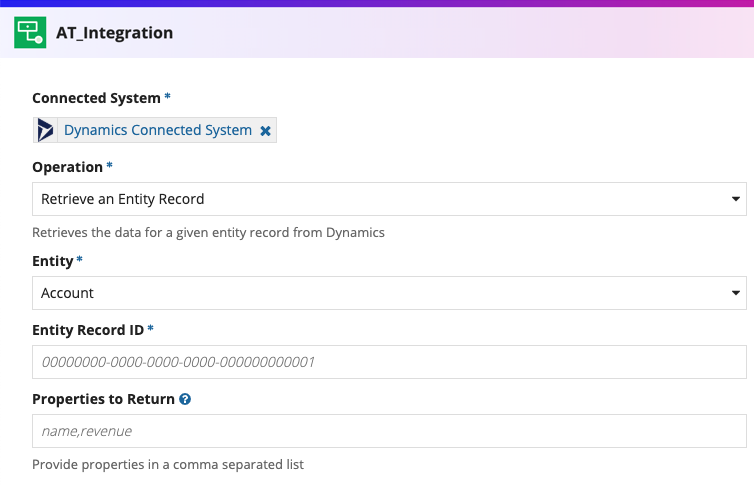Click the Entity field label
754x488 pixels.
52,261
